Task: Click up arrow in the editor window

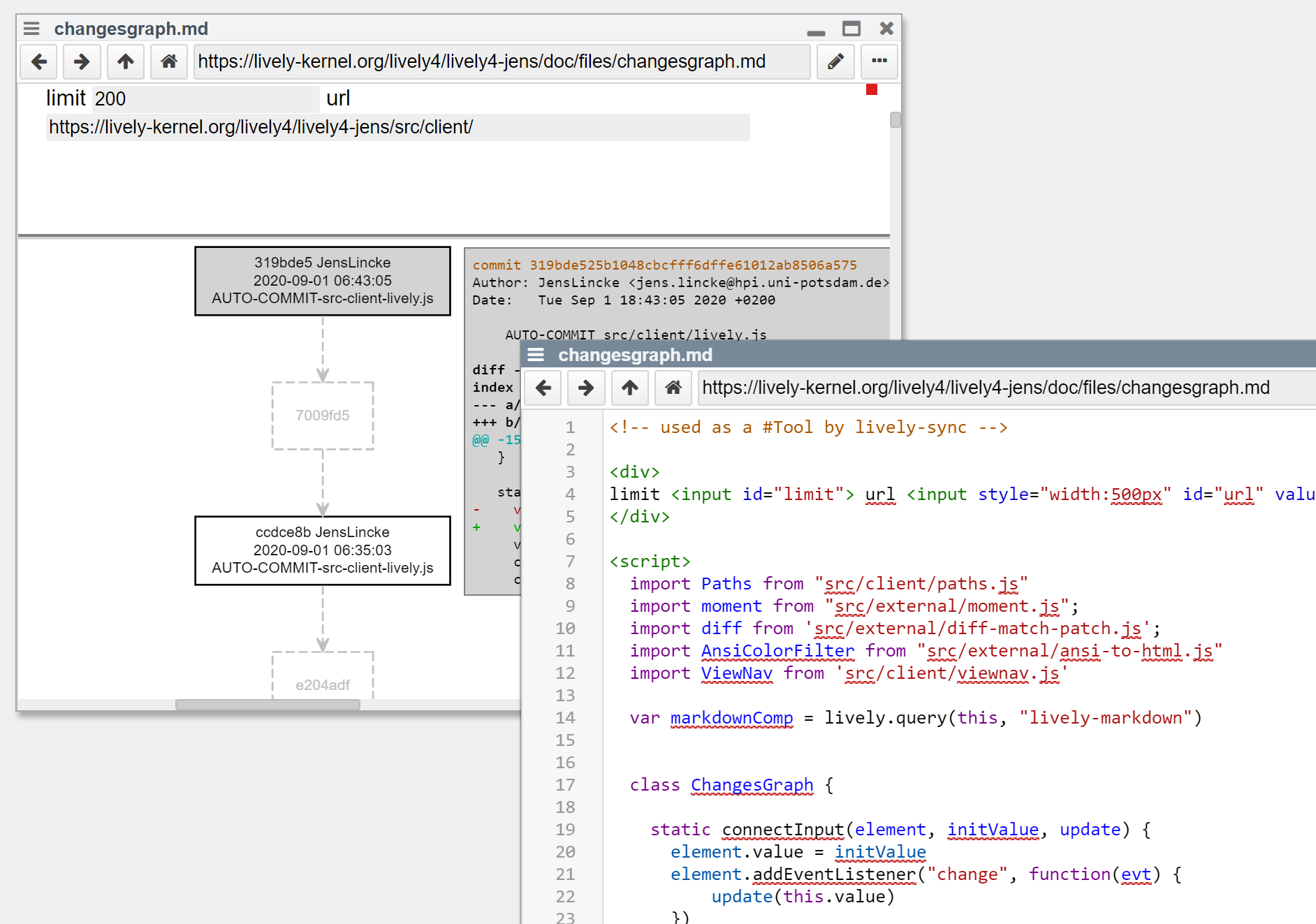Action: click(x=630, y=388)
